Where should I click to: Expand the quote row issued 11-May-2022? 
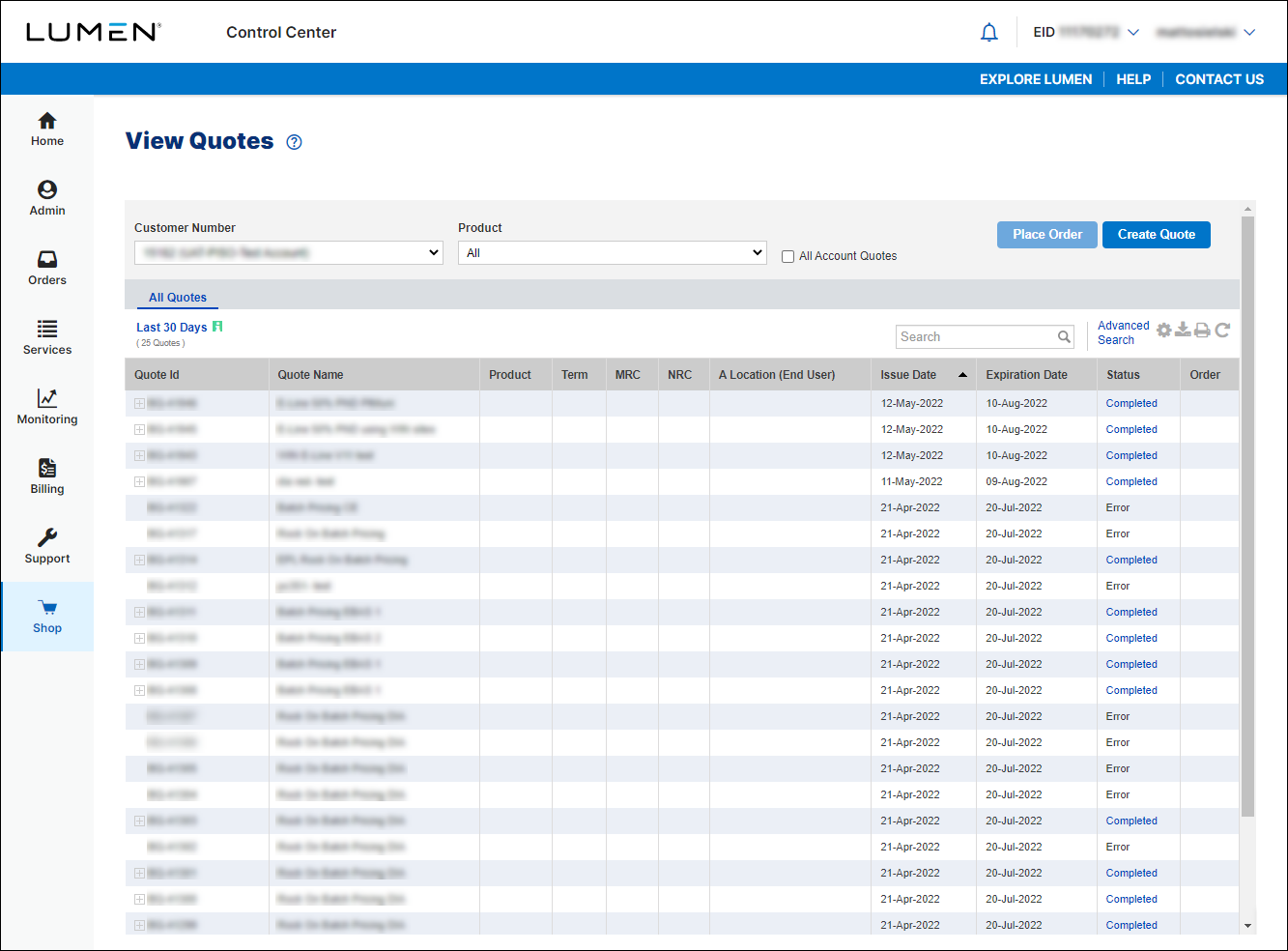139,481
